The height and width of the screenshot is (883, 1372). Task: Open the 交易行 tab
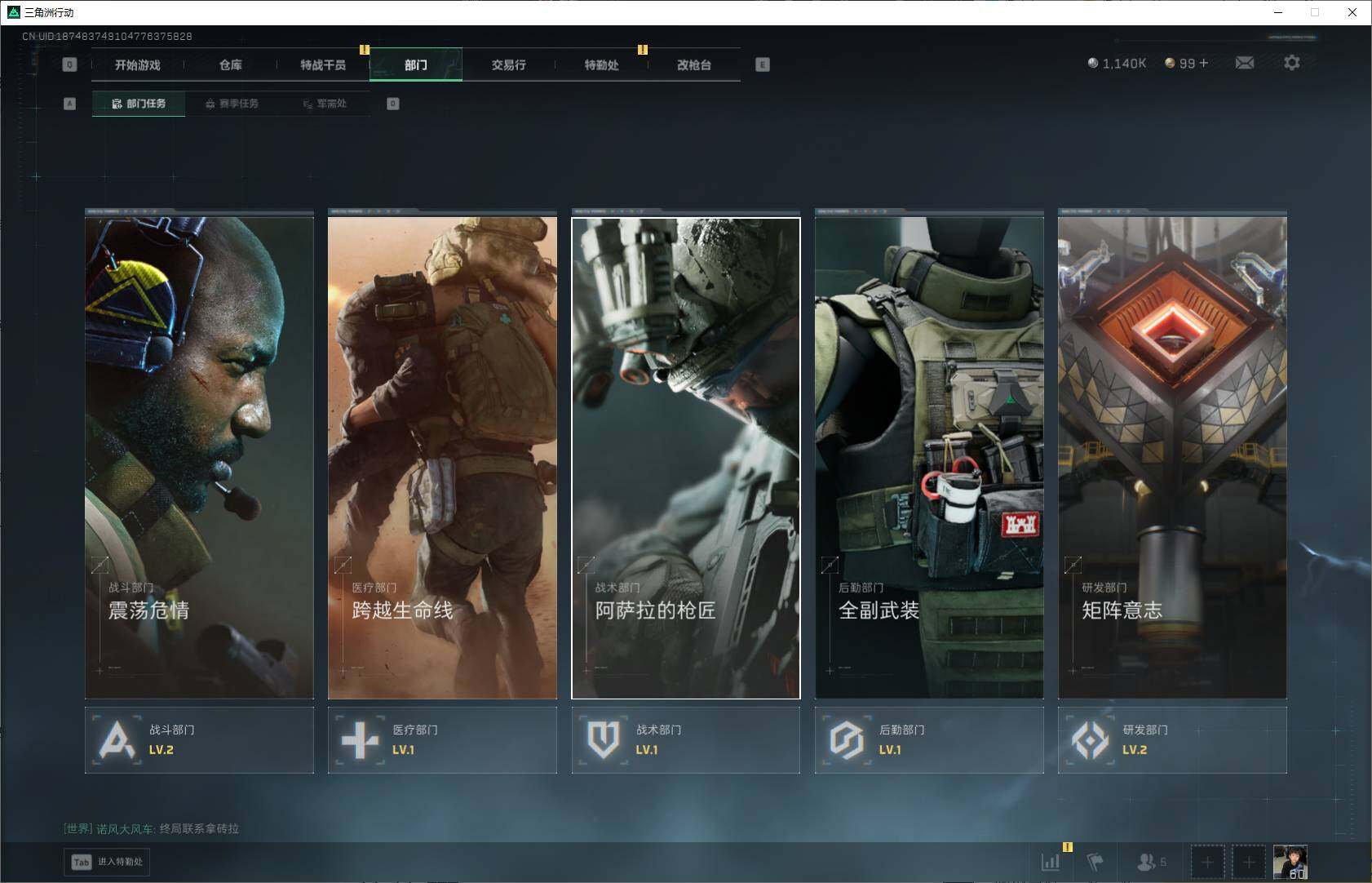pos(508,64)
